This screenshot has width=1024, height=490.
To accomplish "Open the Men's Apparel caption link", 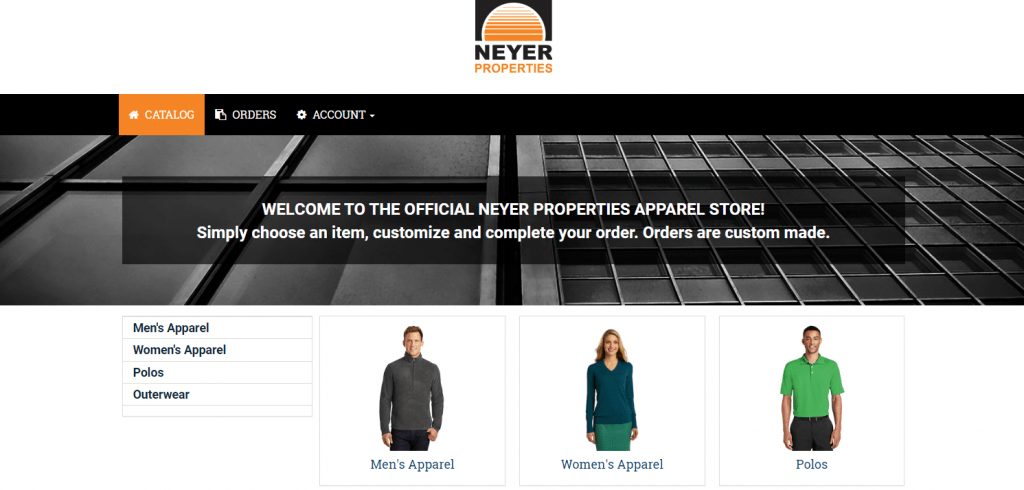I will pos(412,465).
